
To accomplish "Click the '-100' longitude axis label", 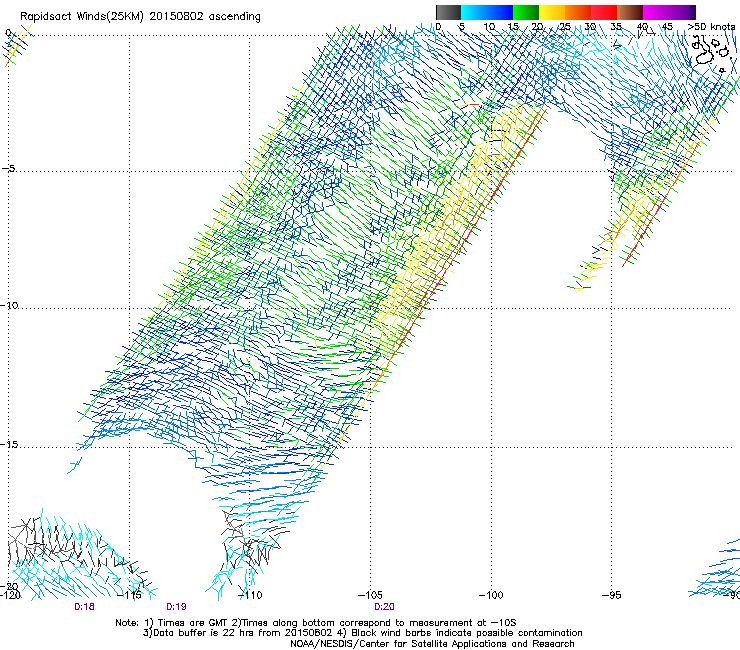I will point(491,595).
